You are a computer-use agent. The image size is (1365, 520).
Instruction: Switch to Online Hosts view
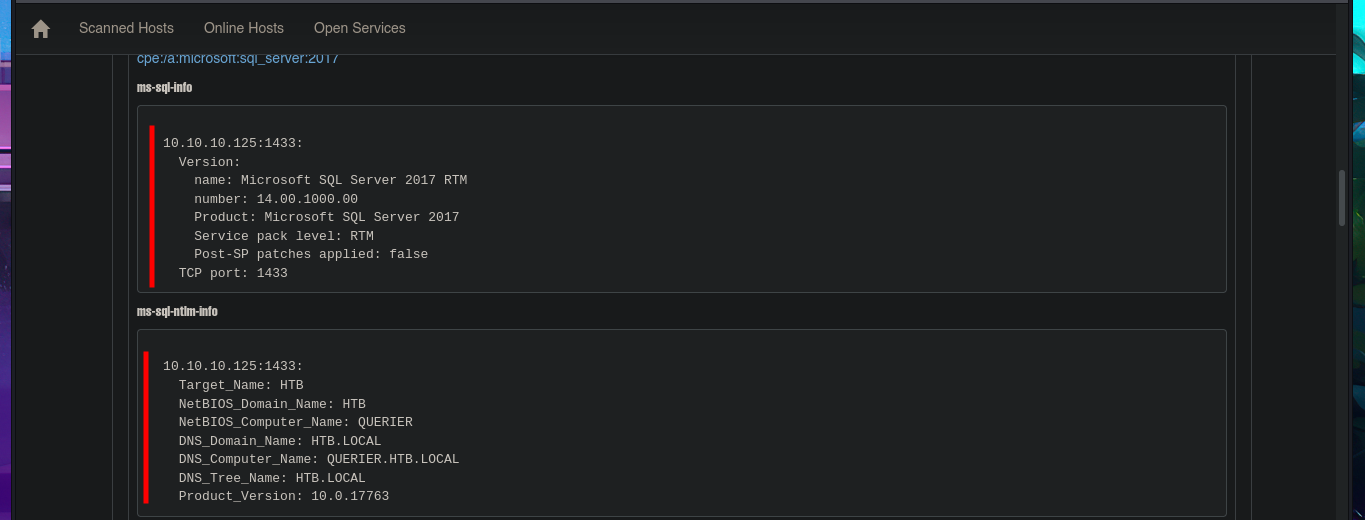[x=244, y=28]
